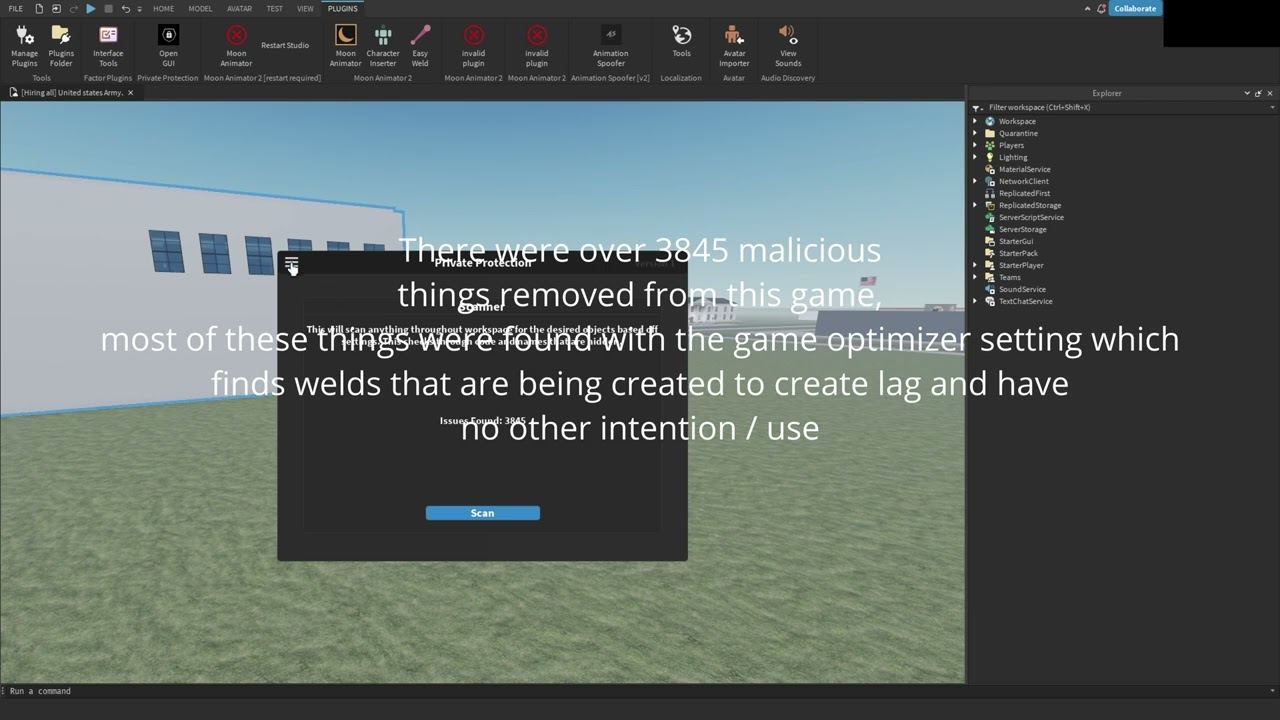Viewport: 1280px width, 720px height.
Task: Undo the last action
Action: [x=125, y=8]
